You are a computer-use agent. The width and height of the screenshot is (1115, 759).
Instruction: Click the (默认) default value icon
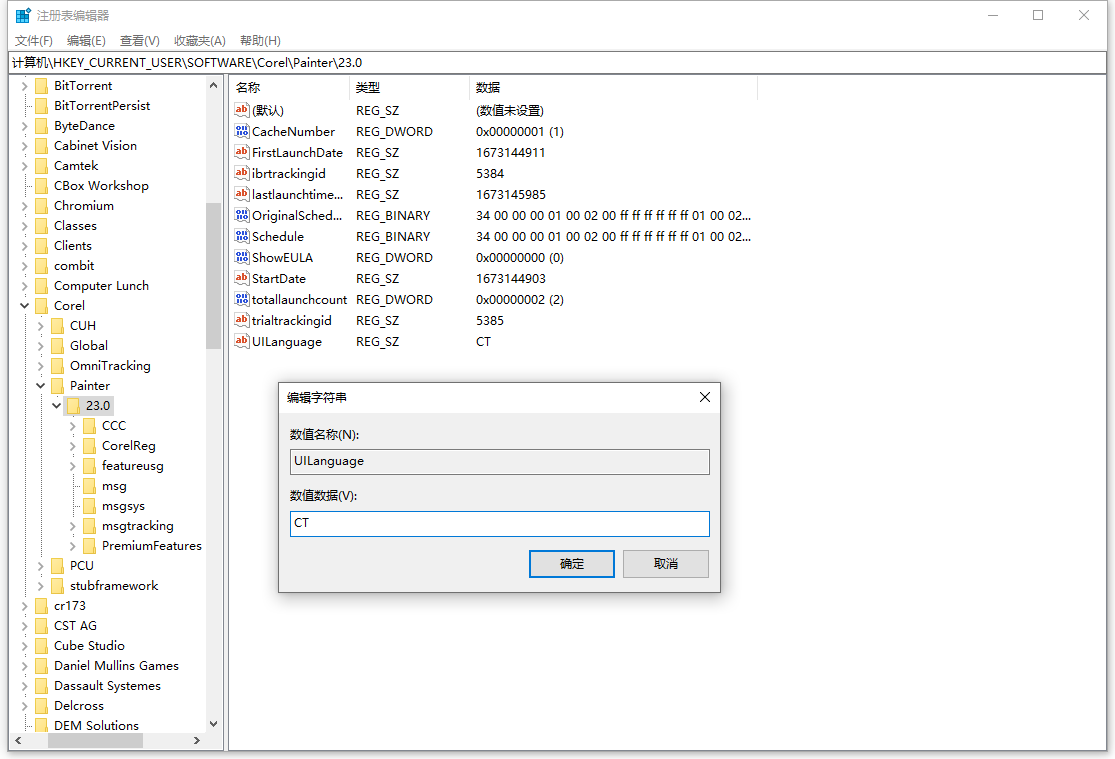pos(242,110)
